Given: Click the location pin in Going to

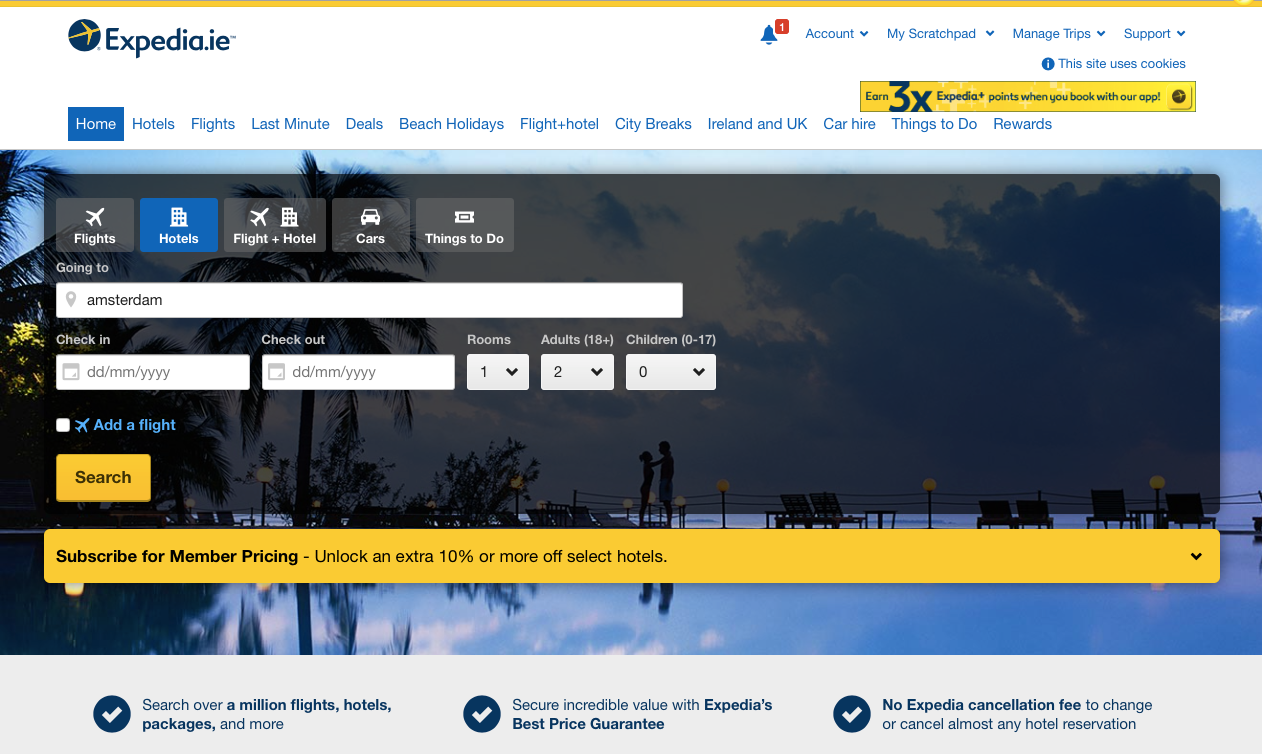Looking at the screenshot, I should [x=71, y=300].
